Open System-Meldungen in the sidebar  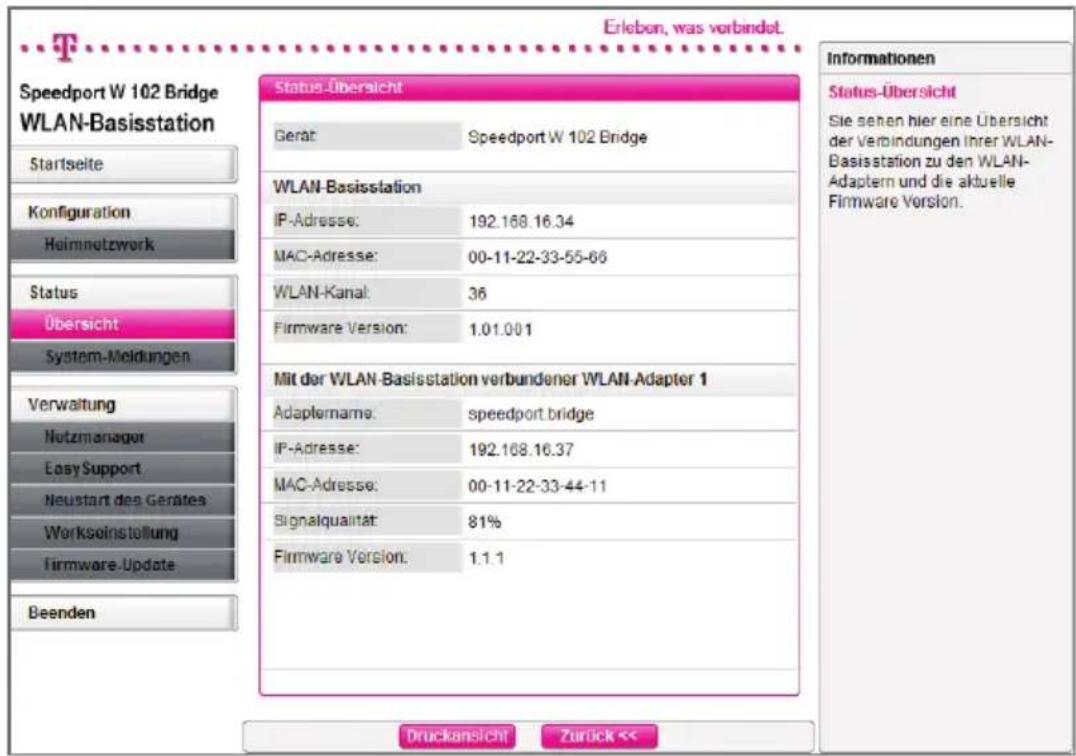point(124,357)
